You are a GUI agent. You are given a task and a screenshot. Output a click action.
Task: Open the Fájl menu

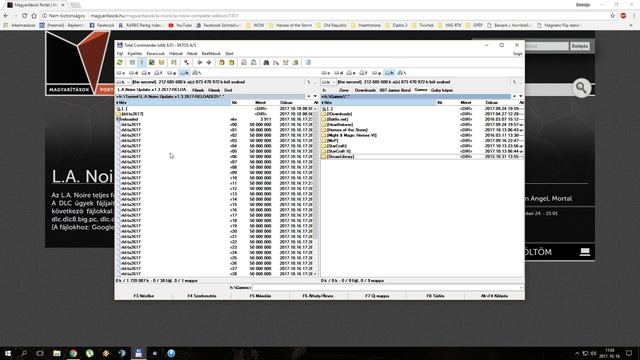click(120, 53)
